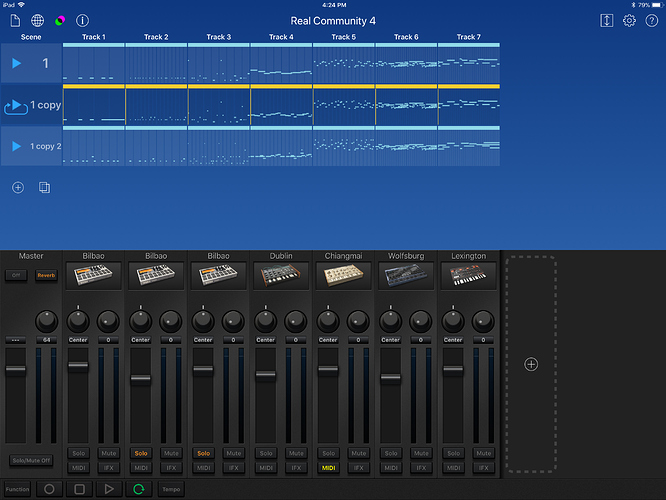Click the Lexington send knob showing 0
666x500 pixels.
pos(483,321)
